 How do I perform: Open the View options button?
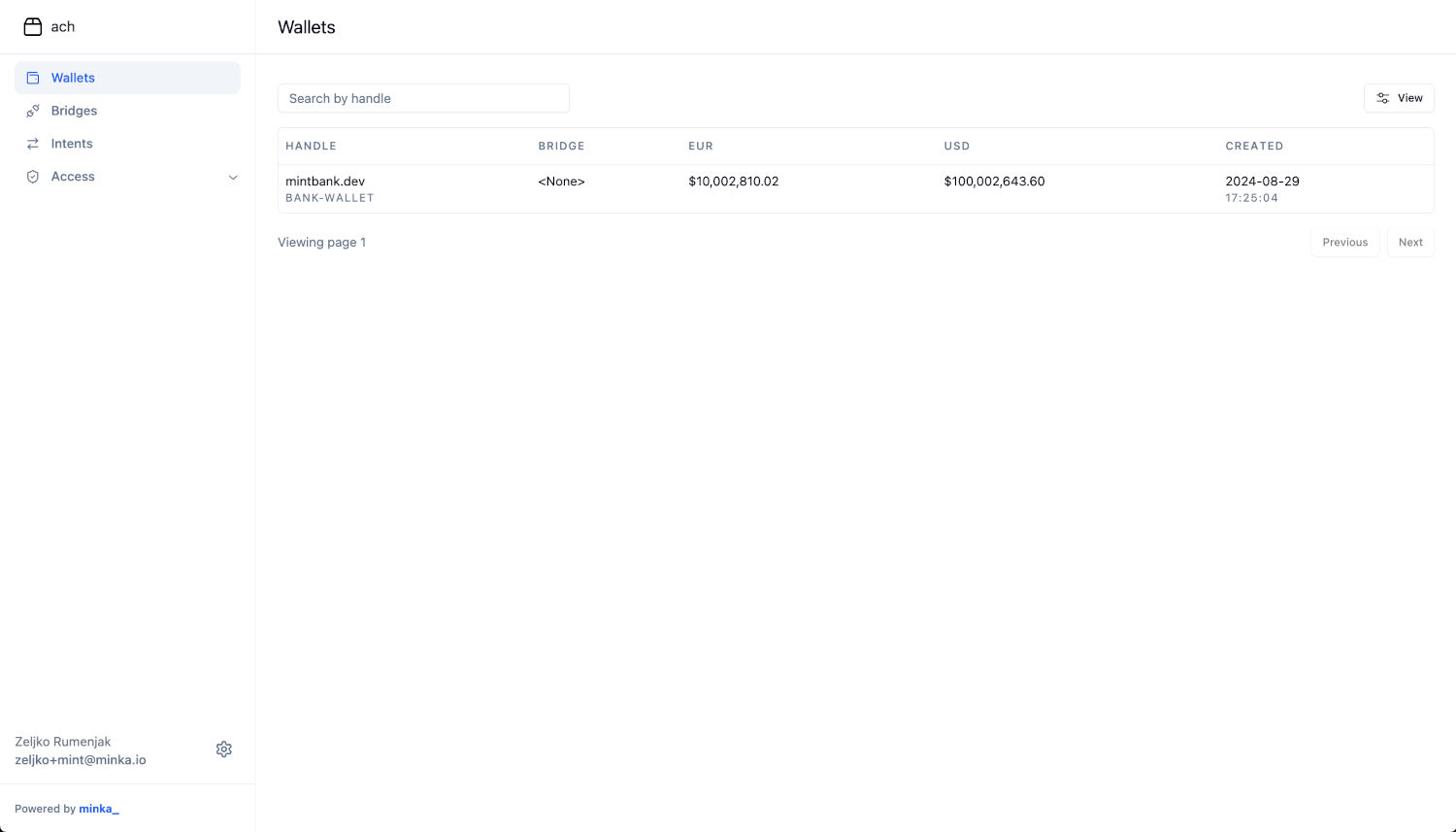coord(1399,98)
